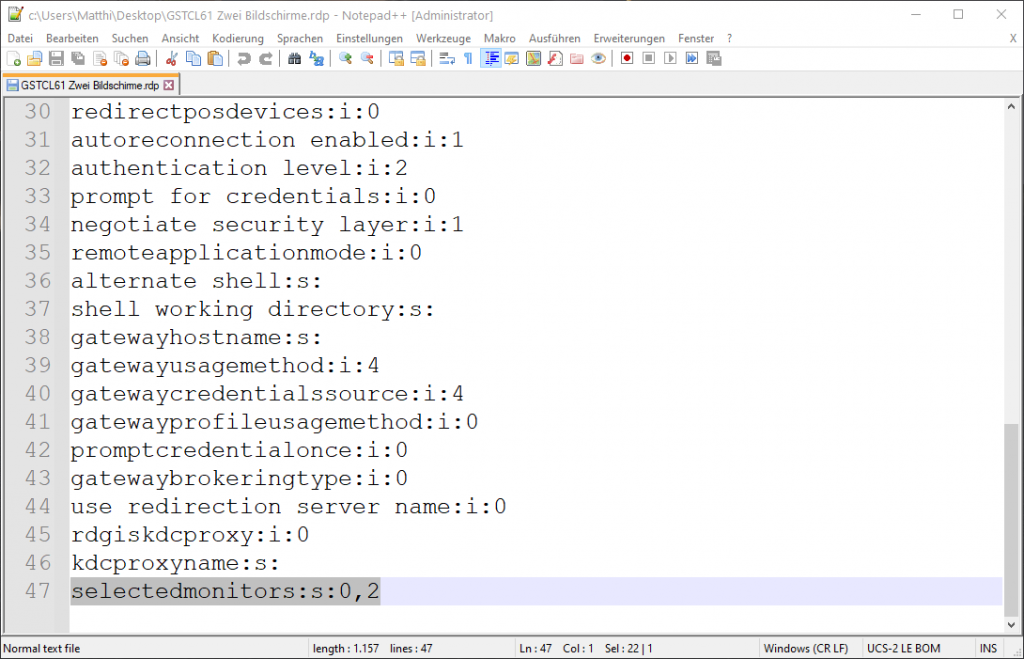Viewport: 1024px width, 659px height.
Task: Open the Einstellungen menu
Action: (x=370, y=39)
